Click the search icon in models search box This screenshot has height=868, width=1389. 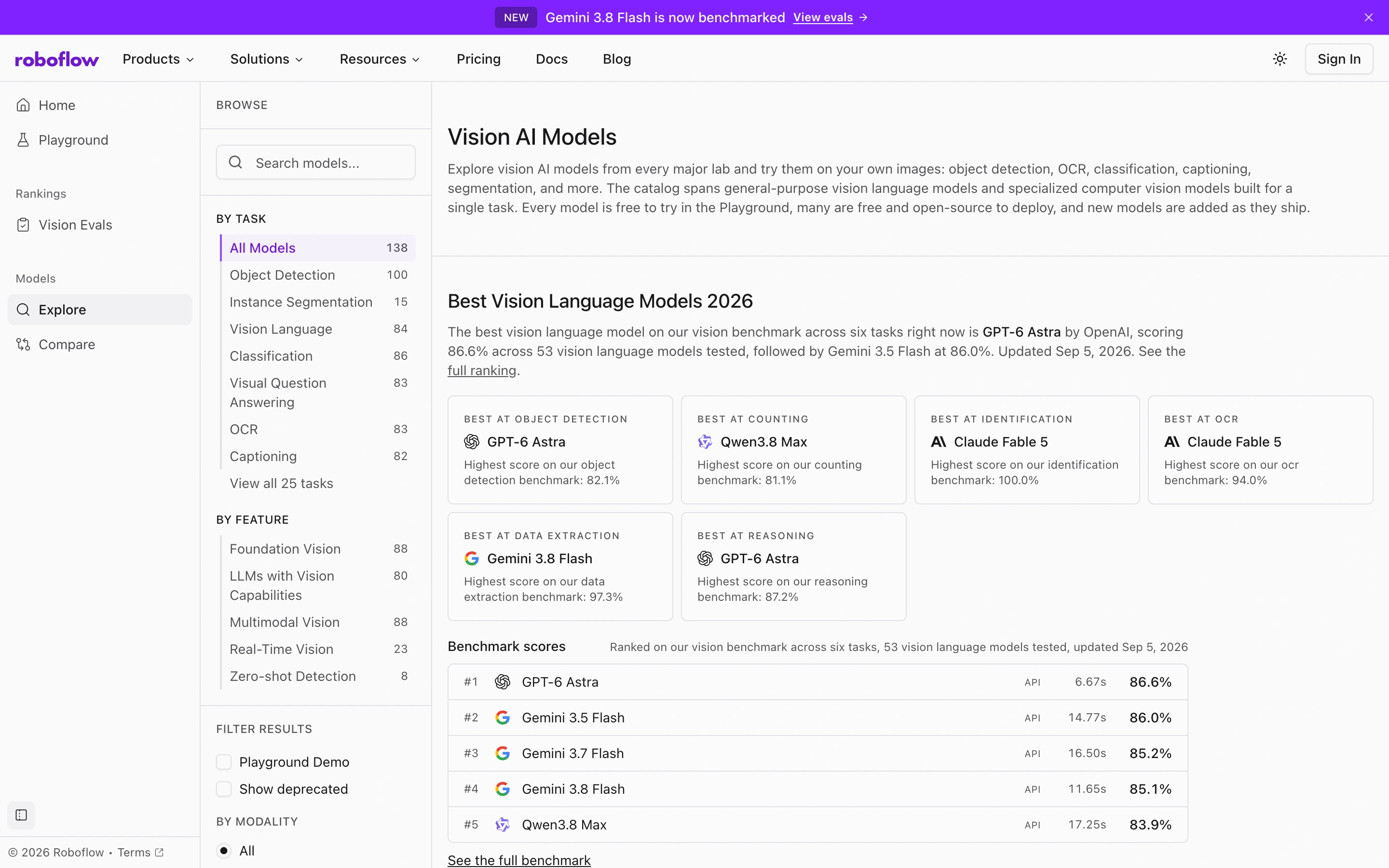[x=235, y=163]
